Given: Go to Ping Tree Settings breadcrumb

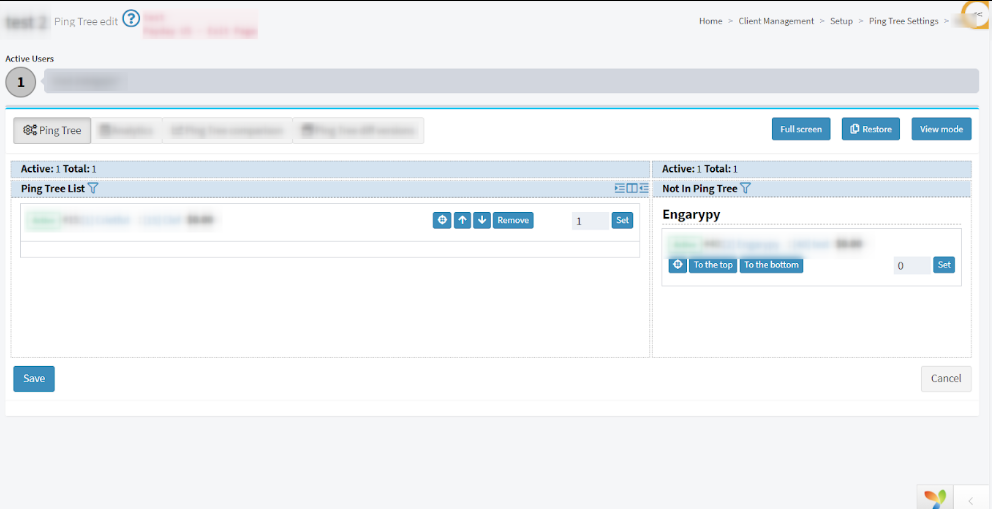Looking at the screenshot, I should point(903,21).
